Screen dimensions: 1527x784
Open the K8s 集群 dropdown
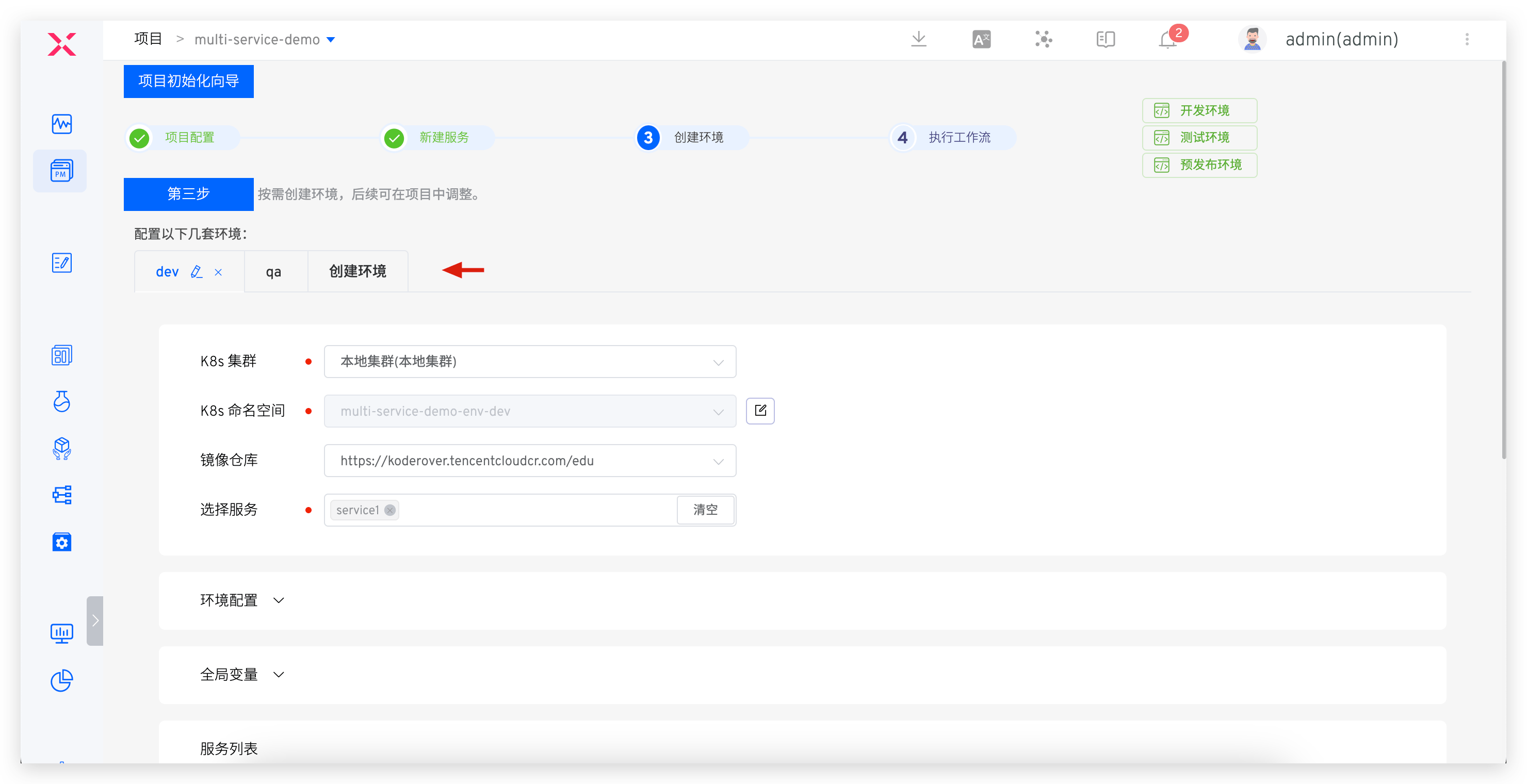[529, 362]
